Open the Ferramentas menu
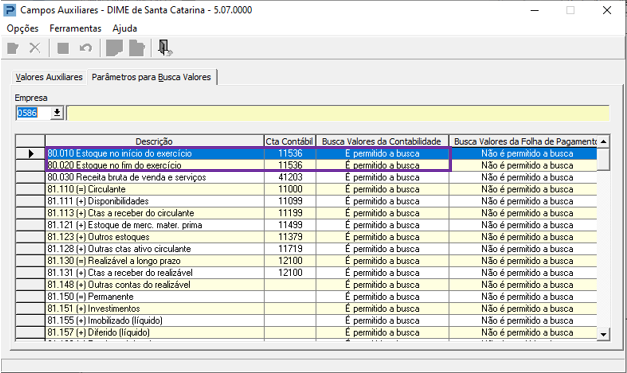627x373 pixels. pos(75,28)
